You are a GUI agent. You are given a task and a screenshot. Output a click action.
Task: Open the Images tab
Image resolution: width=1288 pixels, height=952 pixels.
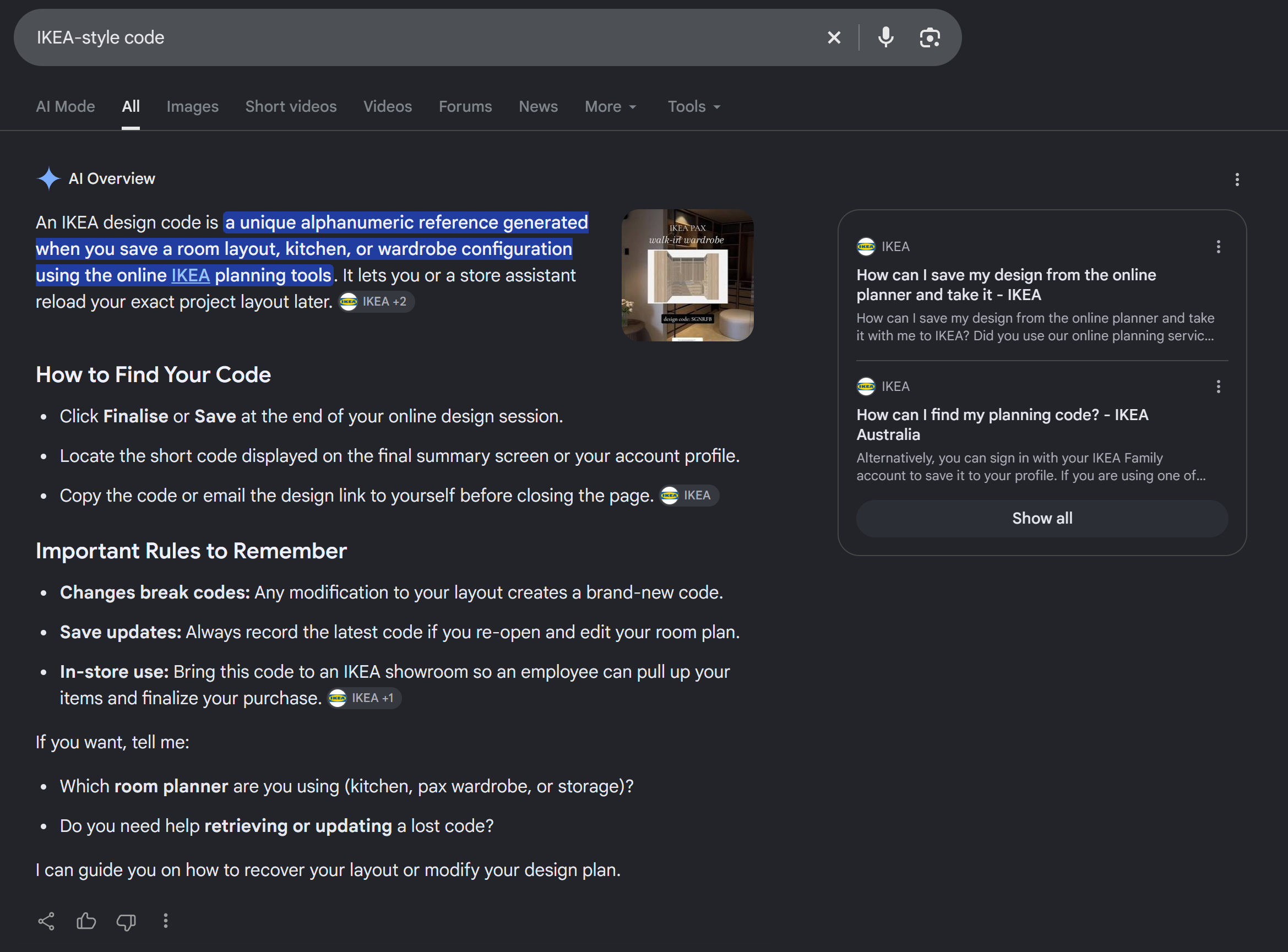tap(193, 107)
